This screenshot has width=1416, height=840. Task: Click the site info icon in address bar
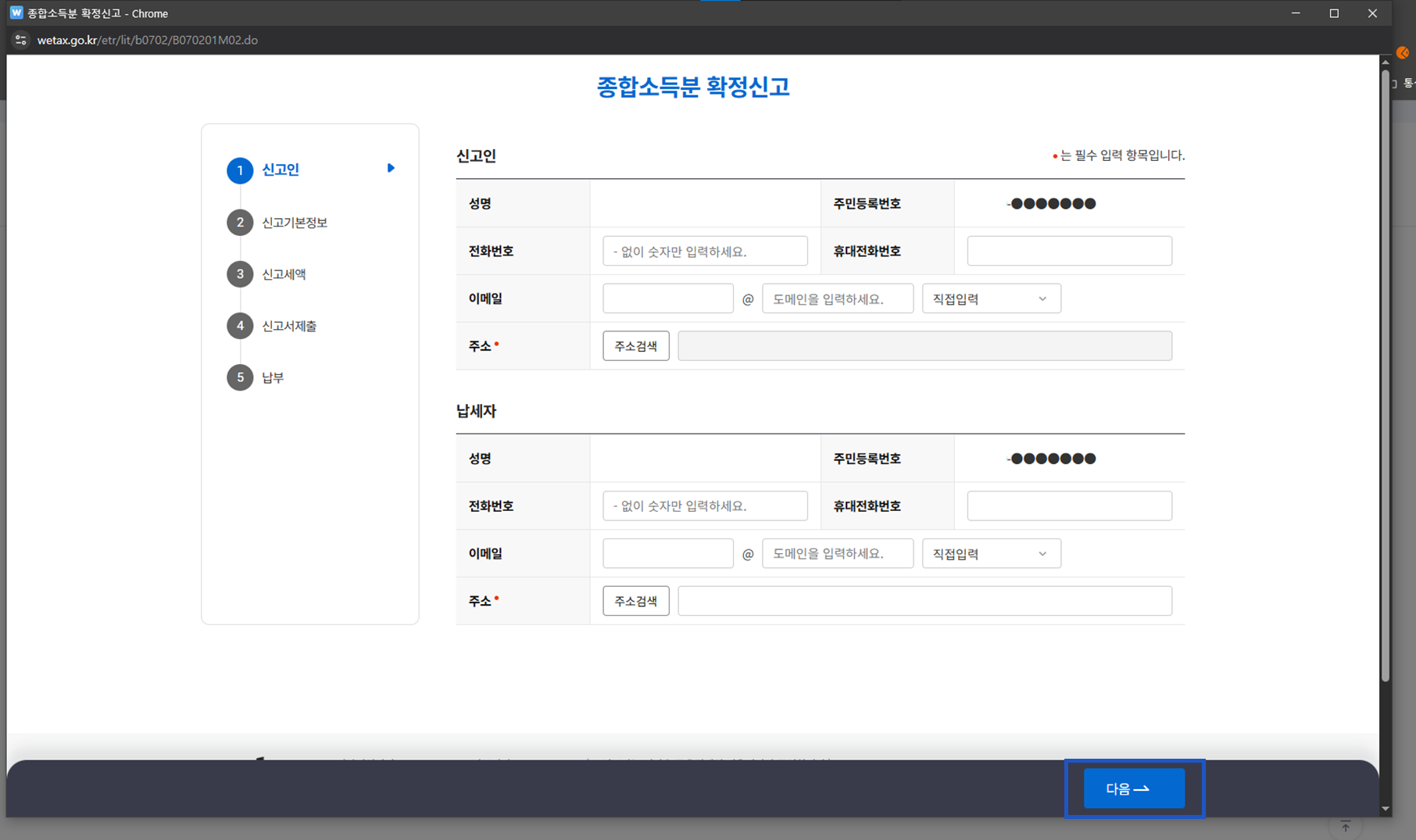tap(21, 40)
